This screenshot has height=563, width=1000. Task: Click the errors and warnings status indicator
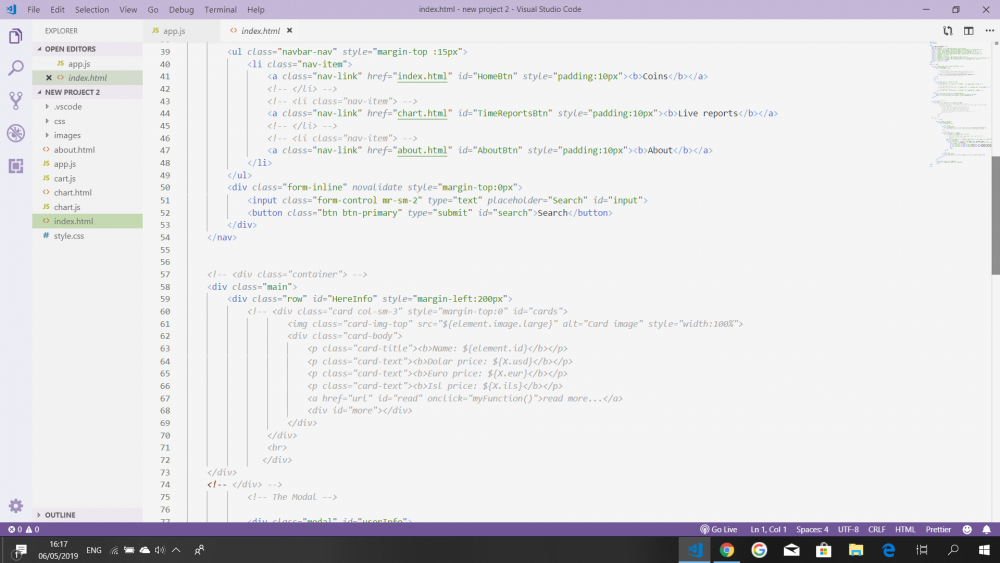23,530
